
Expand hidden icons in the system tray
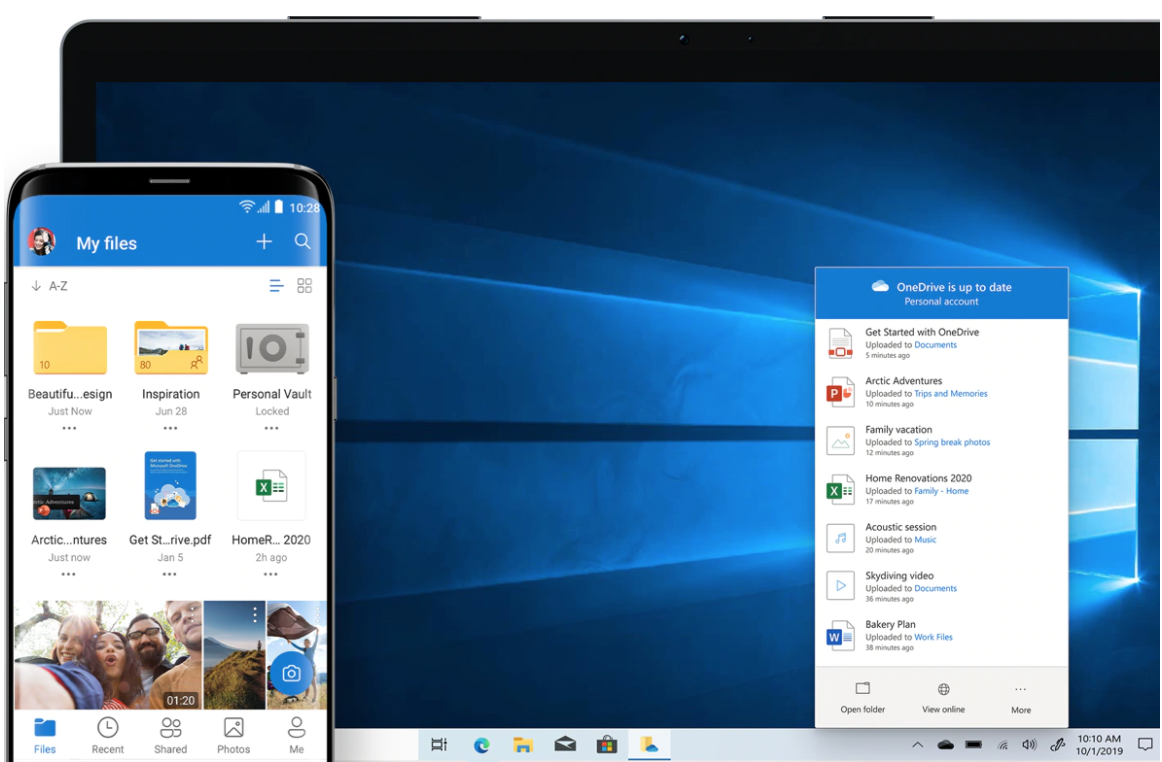click(x=917, y=744)
